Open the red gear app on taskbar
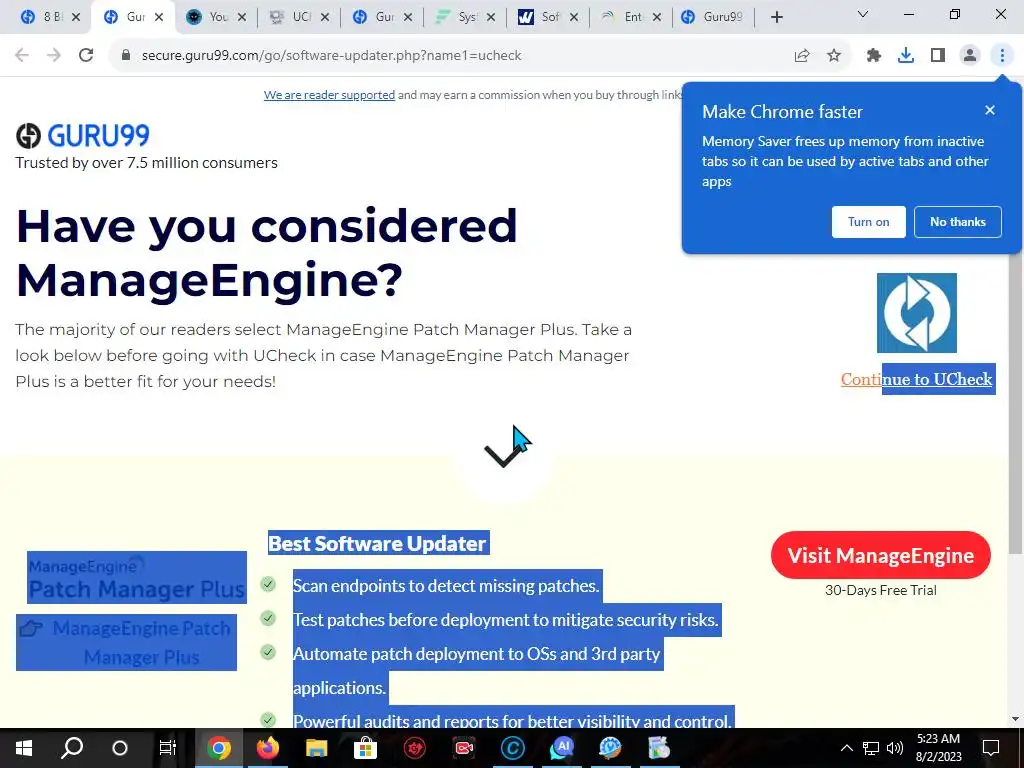The width and height of the screenshot is (1024, 768). pos(414,748)
